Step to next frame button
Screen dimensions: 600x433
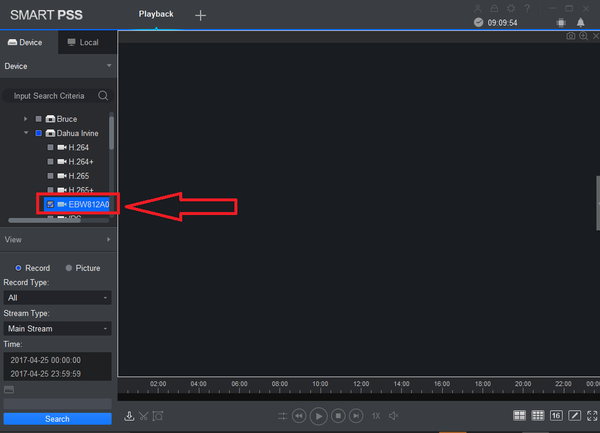tap(356, 416)
